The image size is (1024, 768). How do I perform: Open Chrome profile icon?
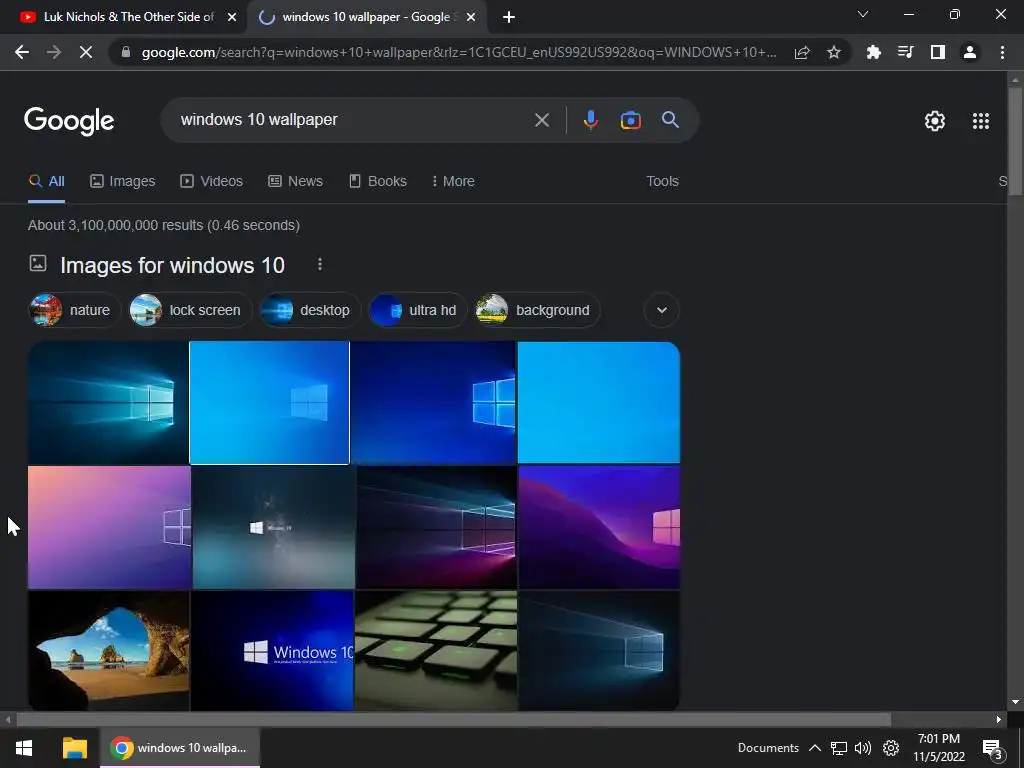(x=970, y=52)
